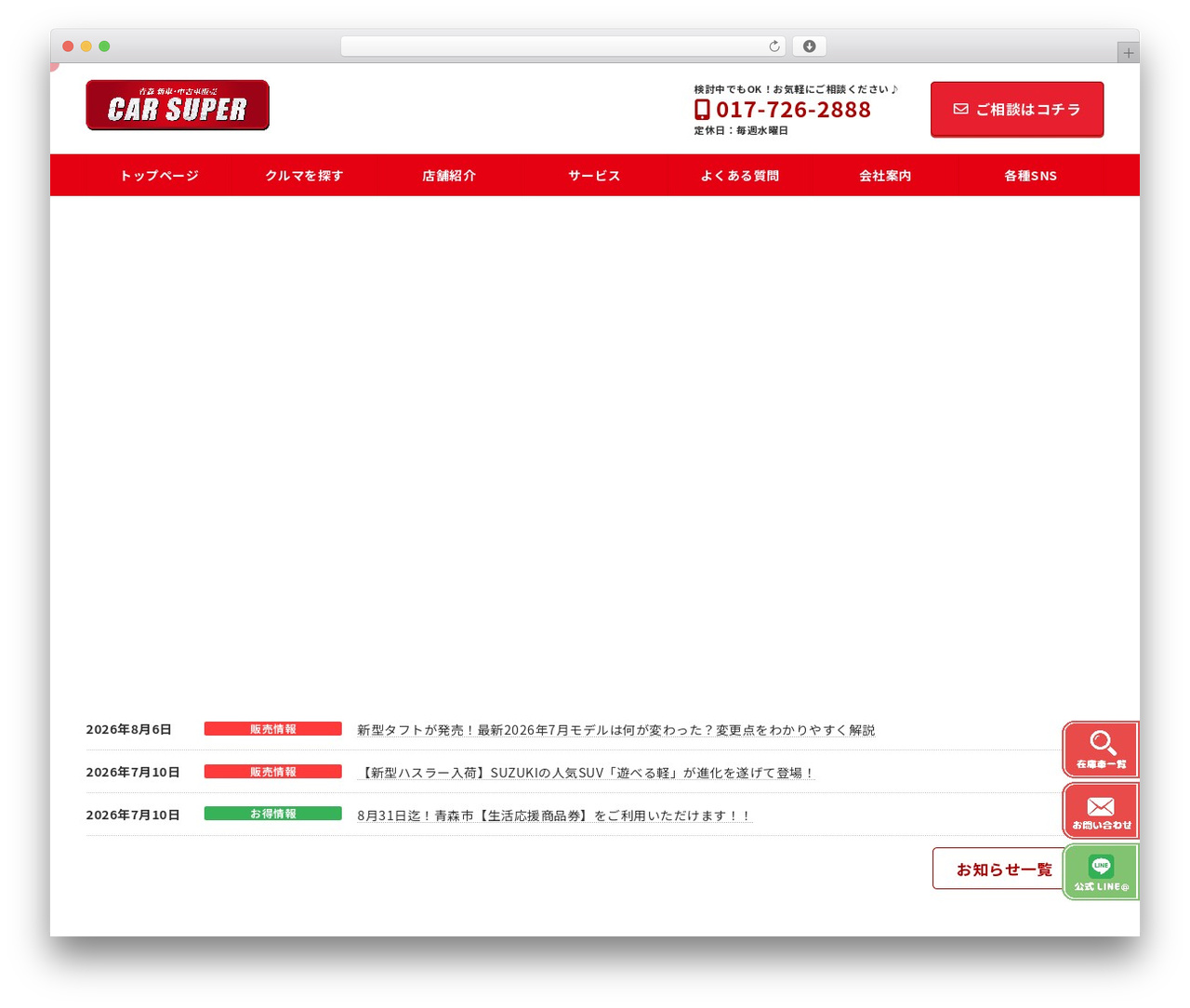Open the 生活応援商品券 news article link
The image size is (1190, 1008).
point(554,816)
